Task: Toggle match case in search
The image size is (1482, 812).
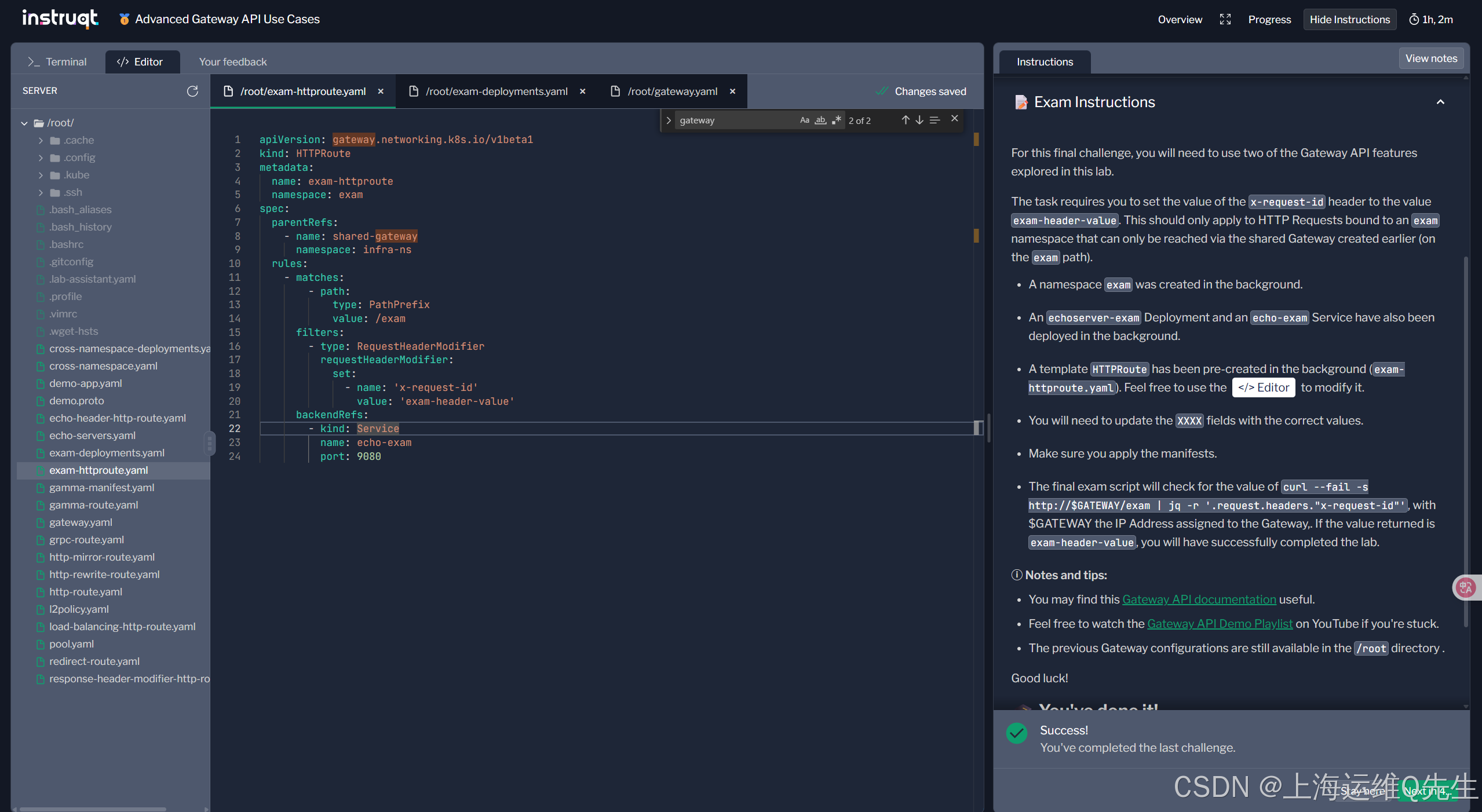Action: [804, 120]
